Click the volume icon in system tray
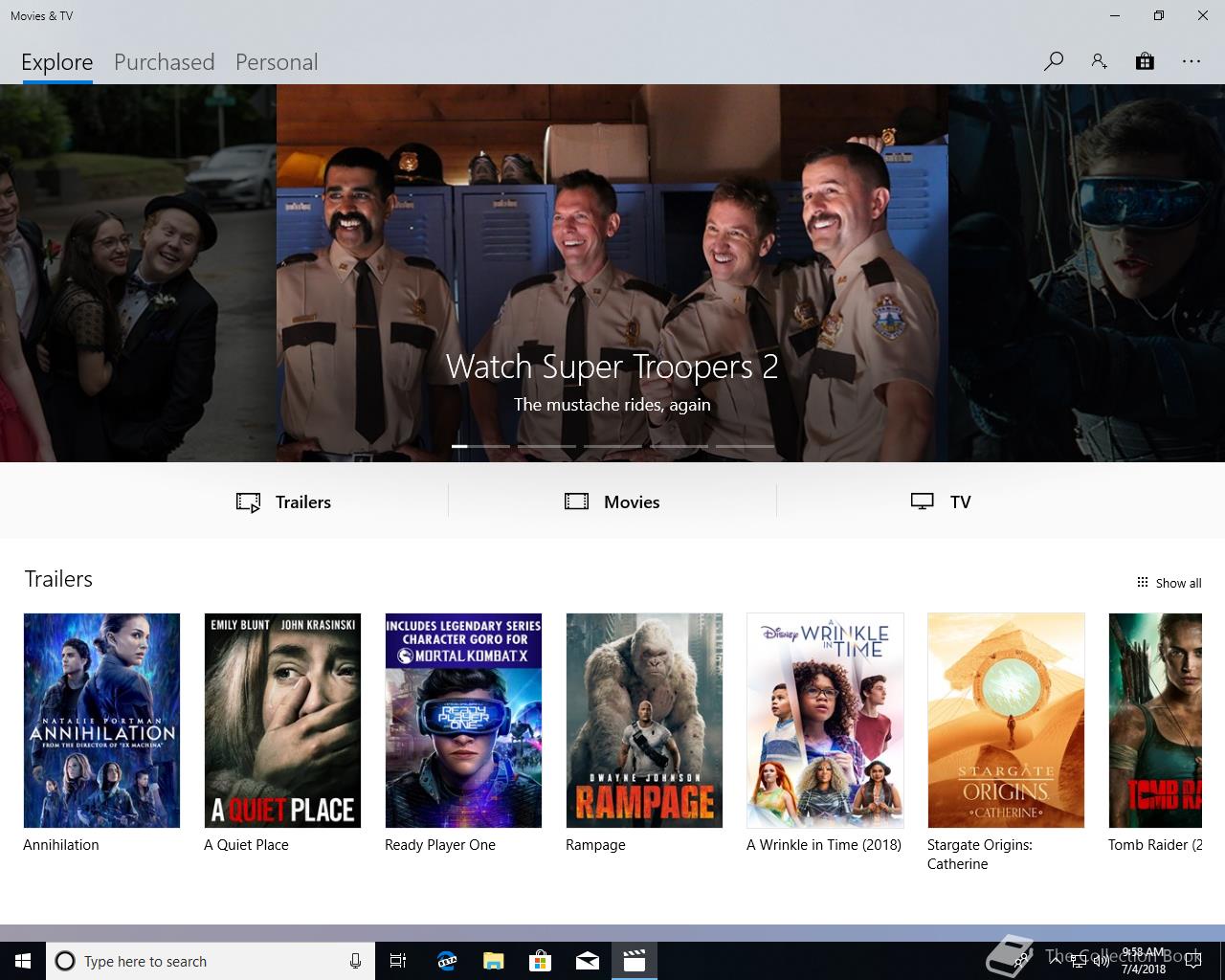This screenshot has height=980, width=1225. tap(1101, 961)
